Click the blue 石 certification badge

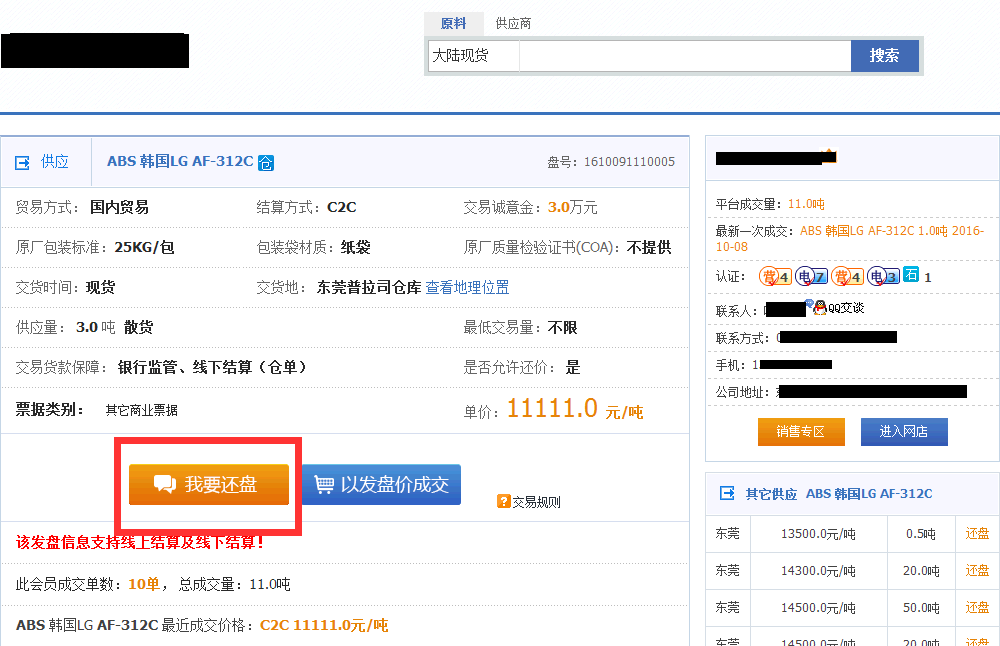coord(911,274)
